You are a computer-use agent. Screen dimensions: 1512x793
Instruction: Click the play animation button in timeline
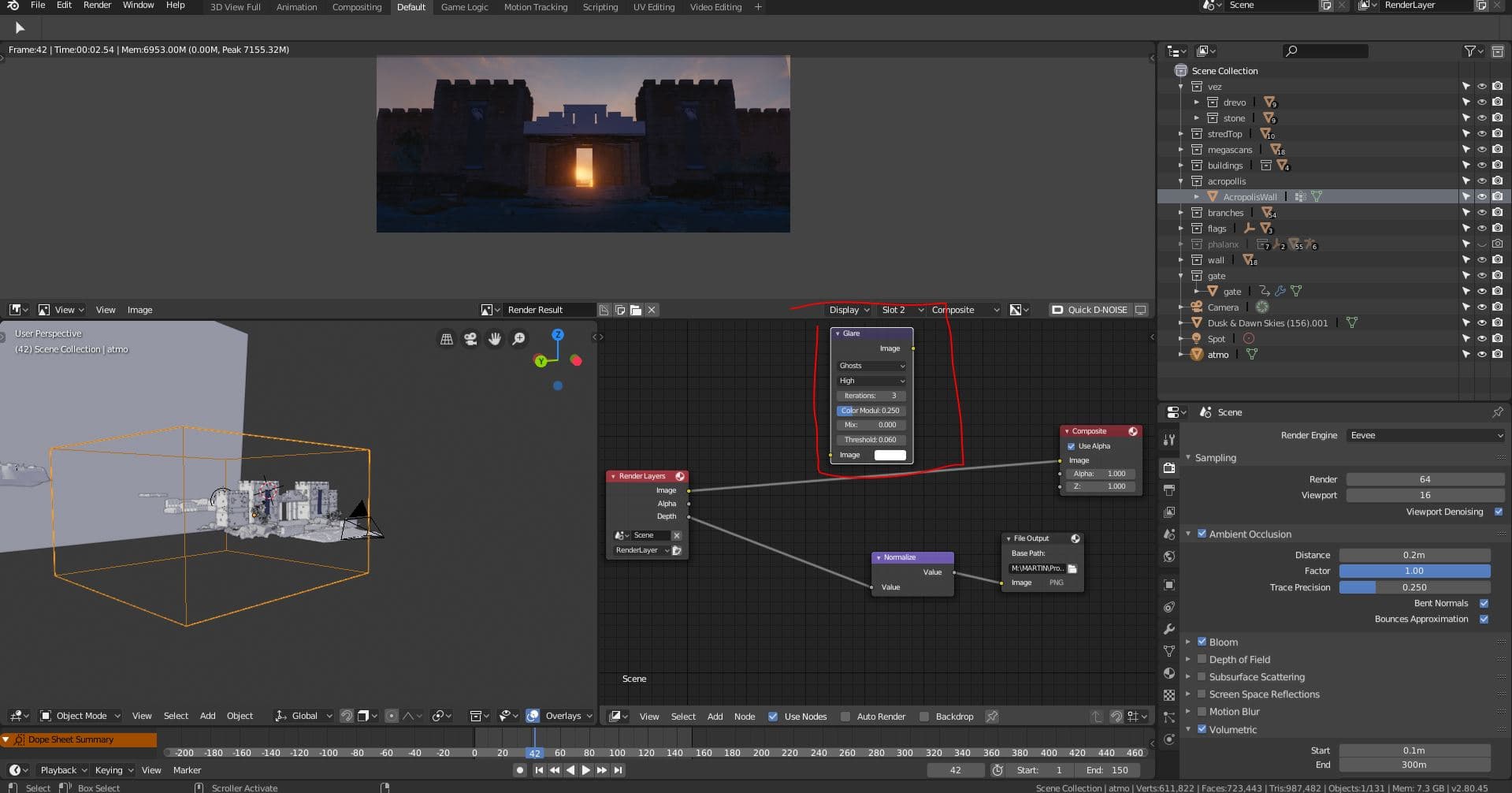pyautogui.click(x=585, y=770)
